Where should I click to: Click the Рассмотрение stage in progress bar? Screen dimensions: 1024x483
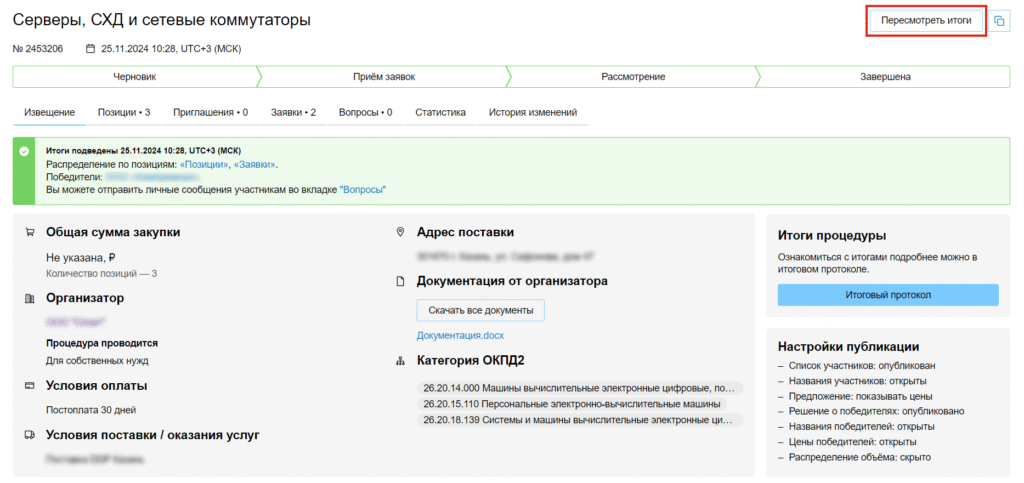633,77
